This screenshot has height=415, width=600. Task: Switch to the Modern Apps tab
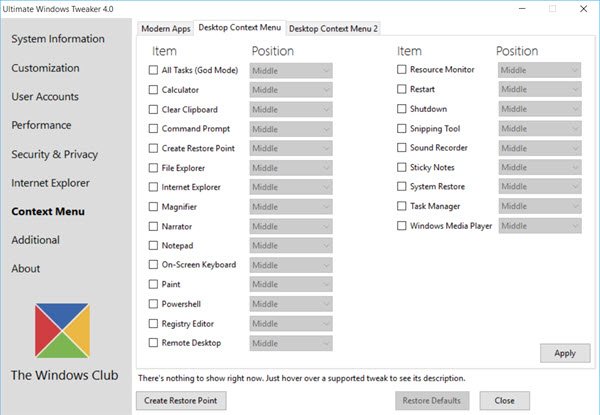point(166,29)
